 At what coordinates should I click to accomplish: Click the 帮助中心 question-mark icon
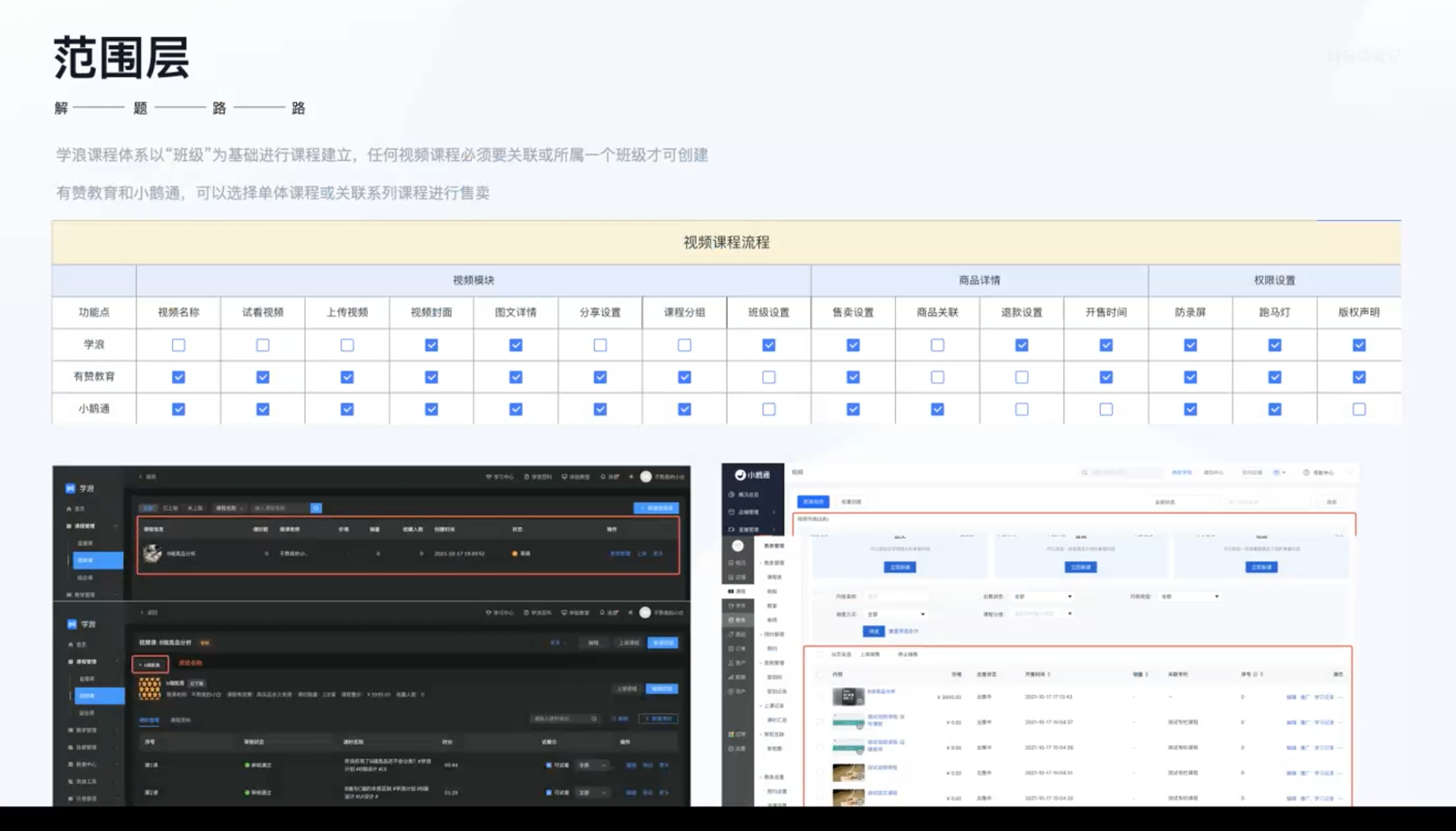pos(1306,473)
